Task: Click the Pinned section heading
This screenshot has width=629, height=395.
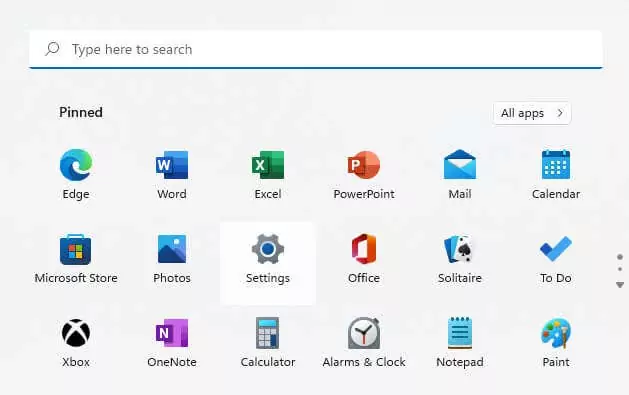Action: 81,112
